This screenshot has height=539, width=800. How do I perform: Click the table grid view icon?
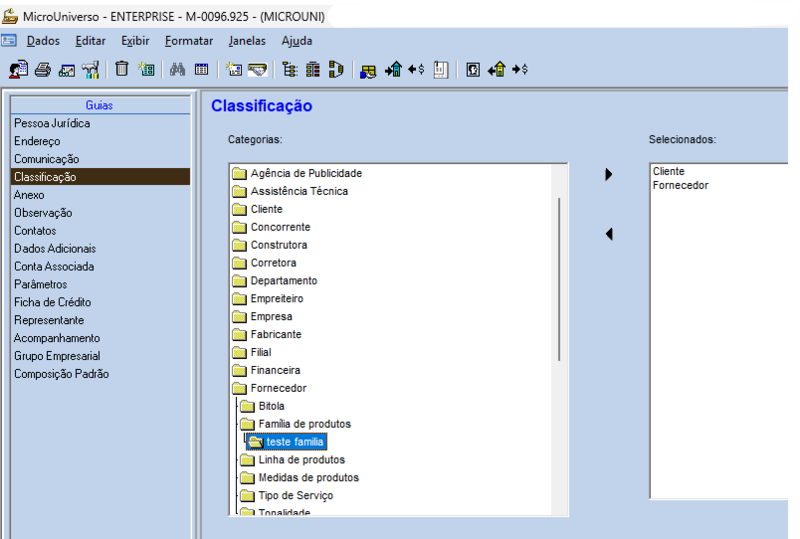tap(202, 69)
